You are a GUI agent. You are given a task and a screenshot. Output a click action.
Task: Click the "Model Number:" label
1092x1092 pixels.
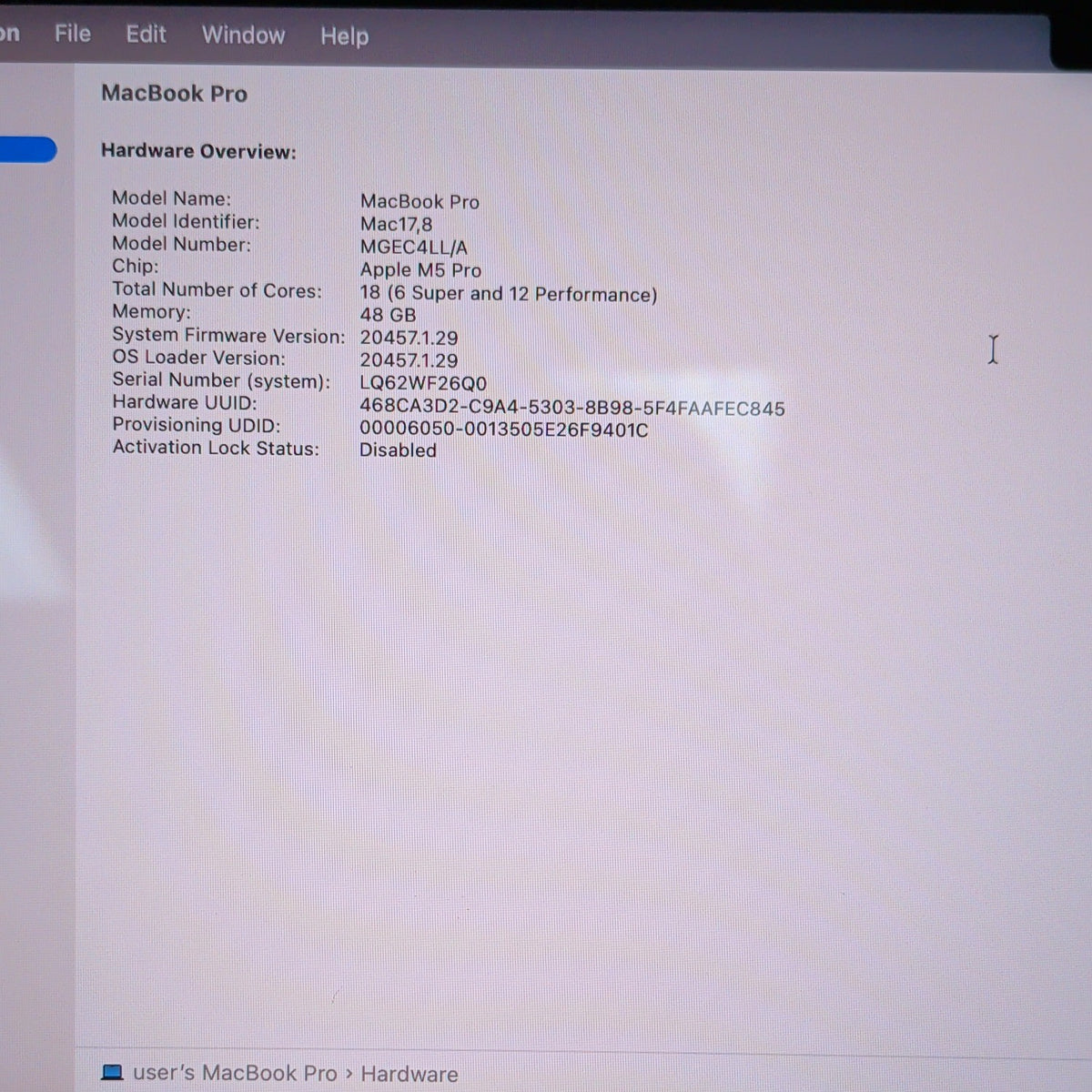(181, 244)
